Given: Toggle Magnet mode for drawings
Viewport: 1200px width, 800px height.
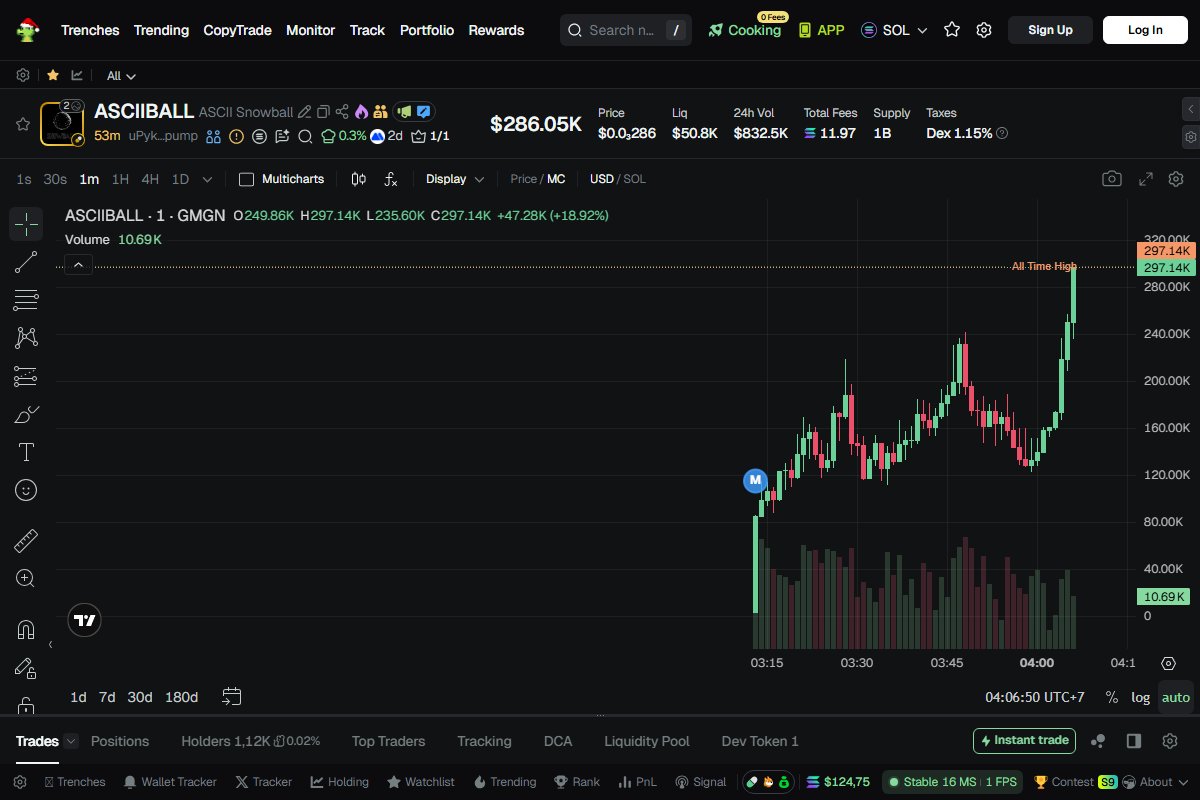Looking at the screenshot, I should (26, 630).
